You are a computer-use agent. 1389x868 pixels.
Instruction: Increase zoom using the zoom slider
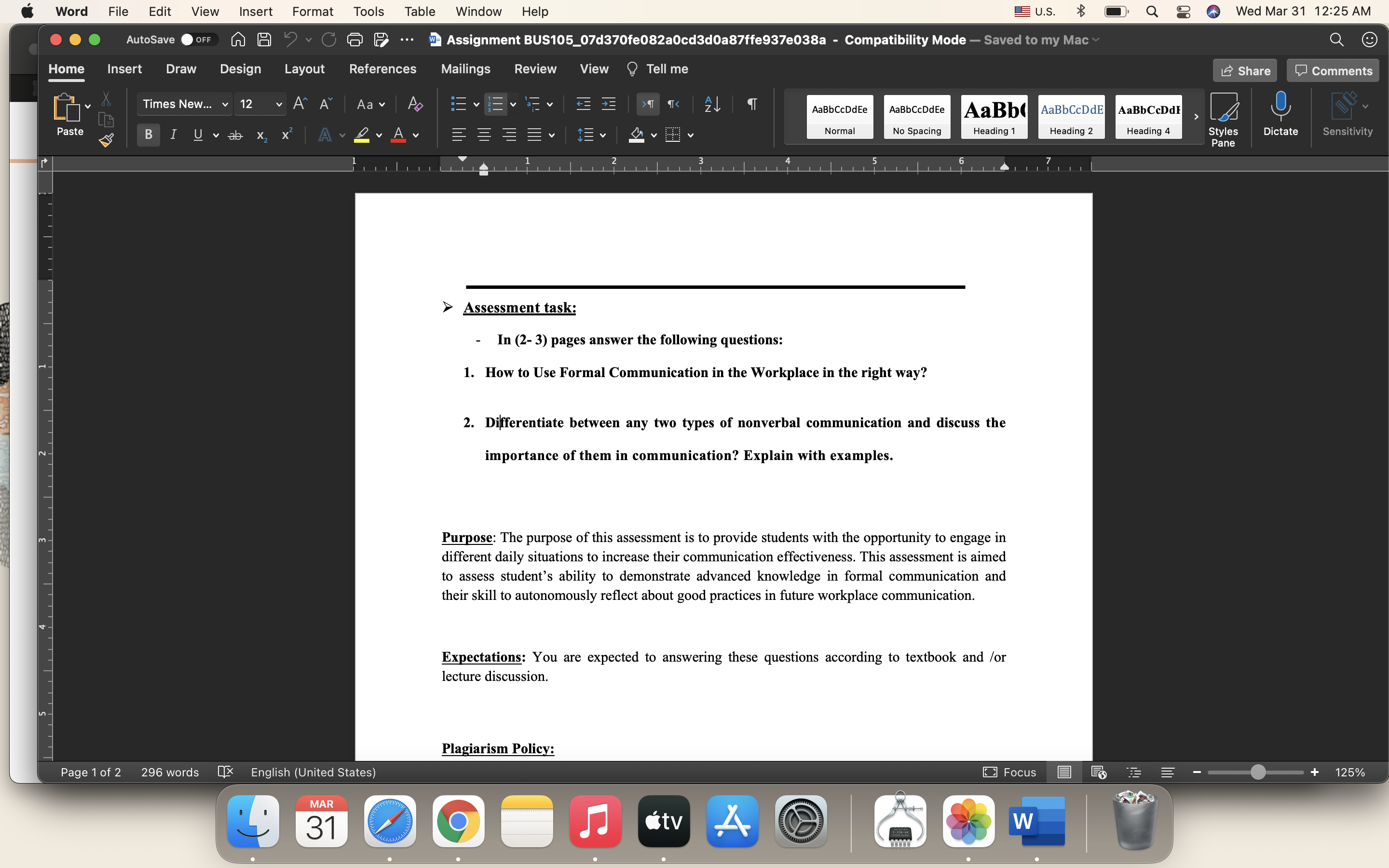(x=1315, y=772)
